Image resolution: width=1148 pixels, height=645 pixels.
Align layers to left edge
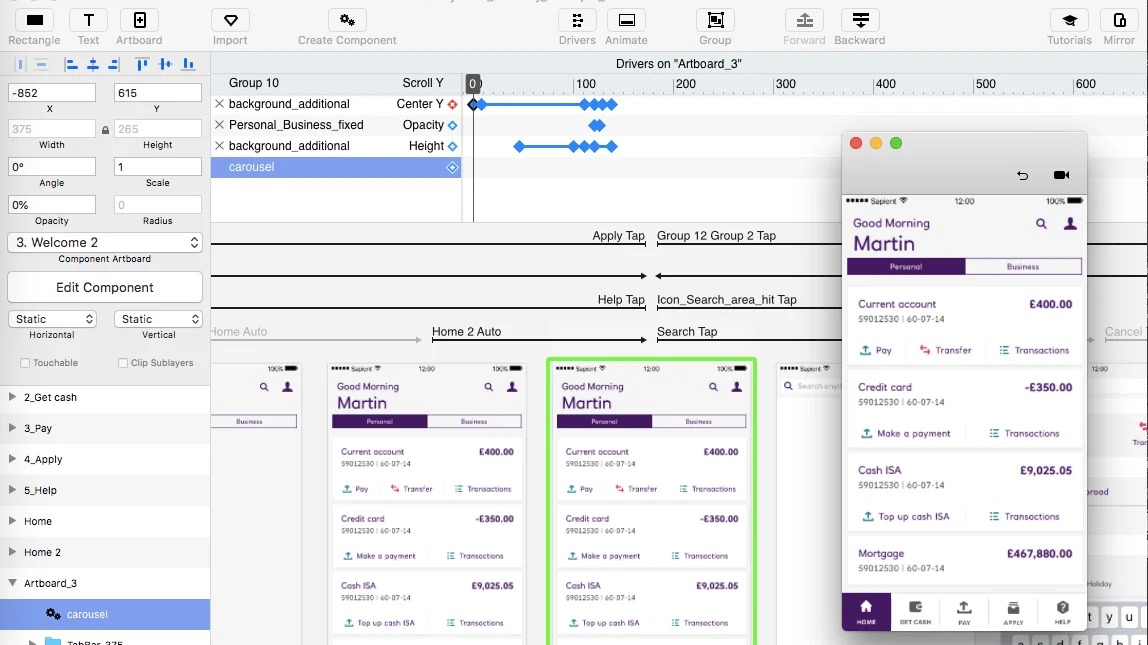pyautogui.click(x=71, y=64)
